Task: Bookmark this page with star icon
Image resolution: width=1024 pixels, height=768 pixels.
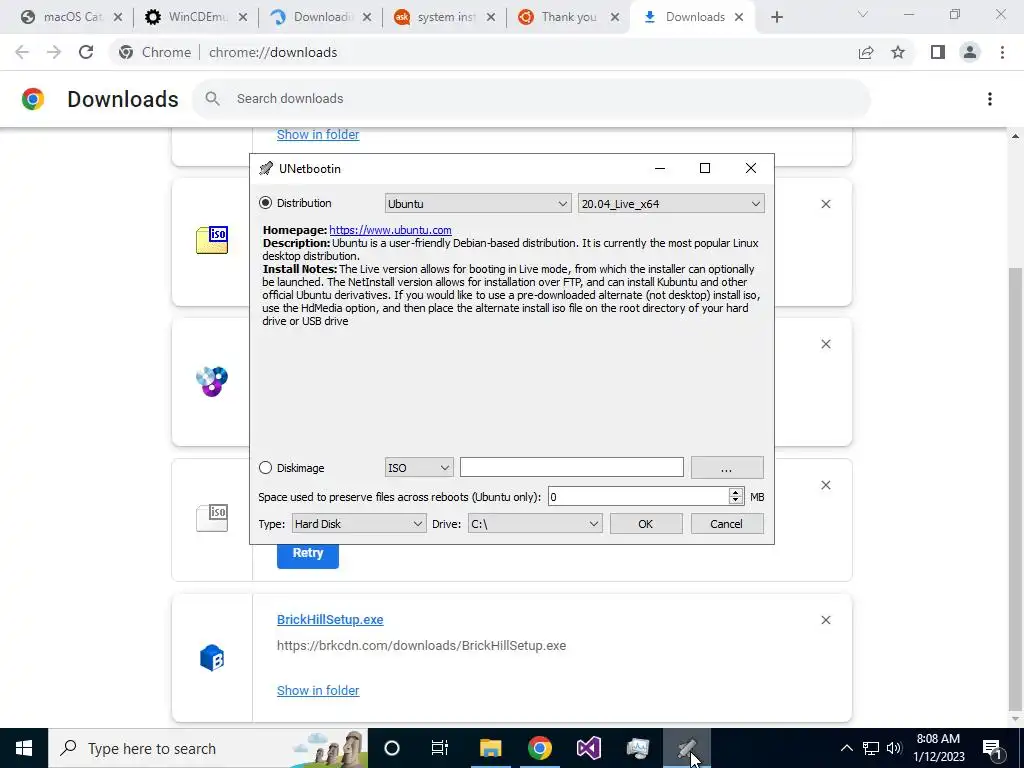Action: coord(898,52)
